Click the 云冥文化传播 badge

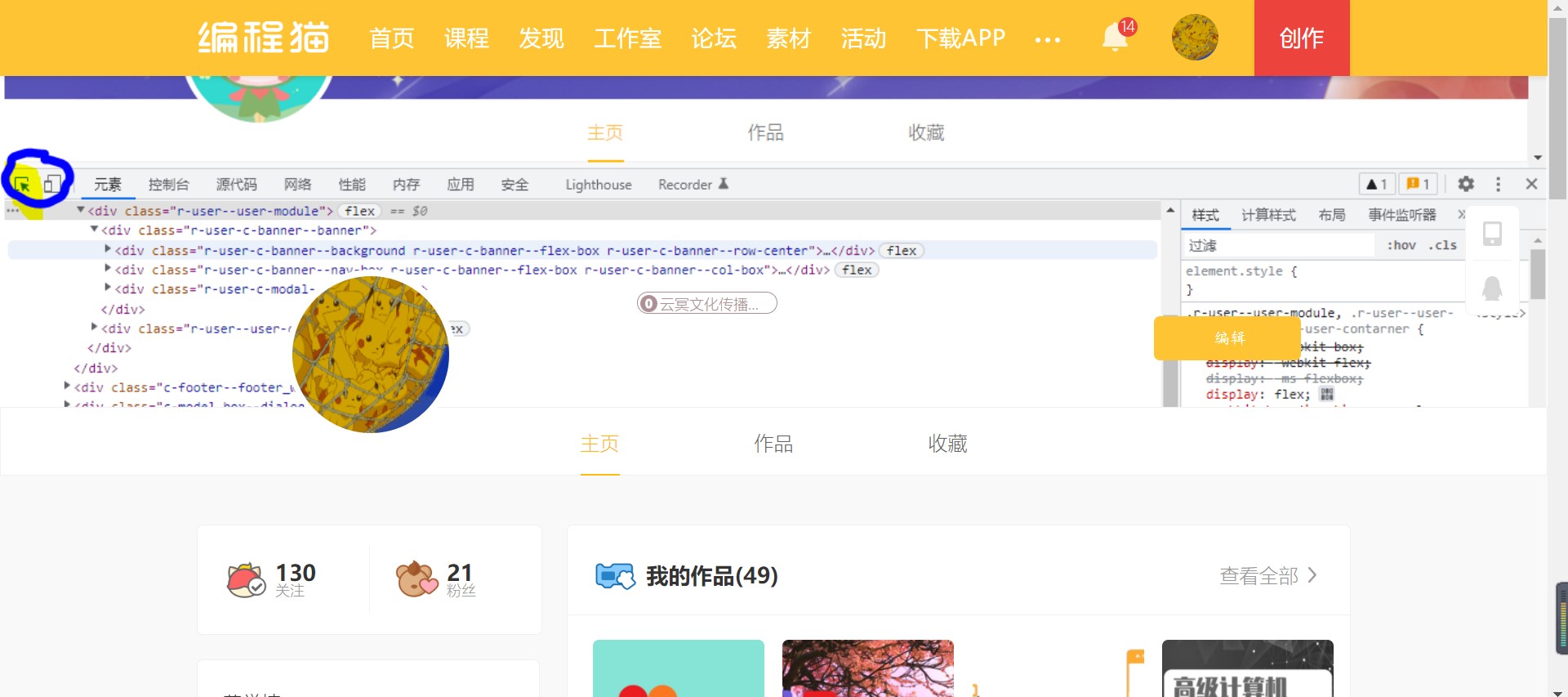(707, 304)
